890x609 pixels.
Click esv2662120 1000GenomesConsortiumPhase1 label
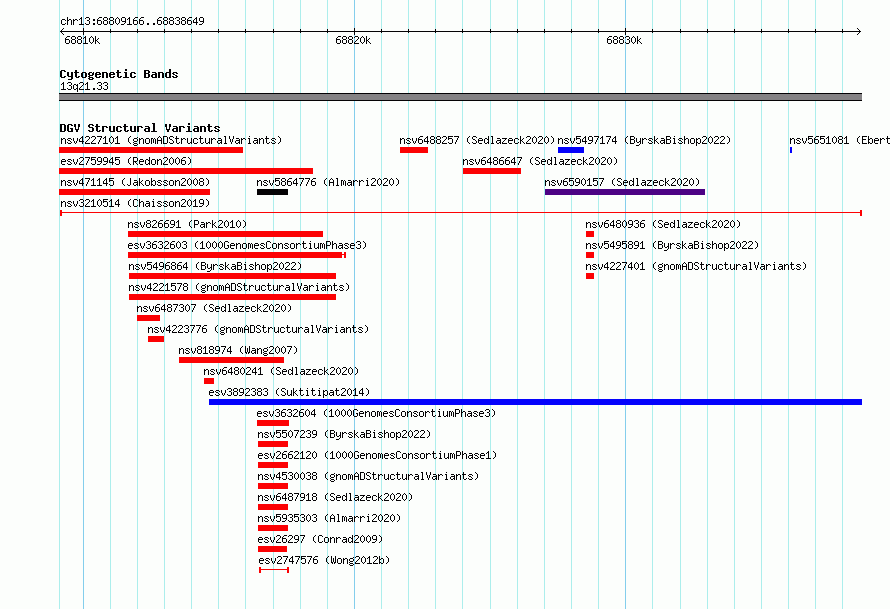[x=377, y=455]
